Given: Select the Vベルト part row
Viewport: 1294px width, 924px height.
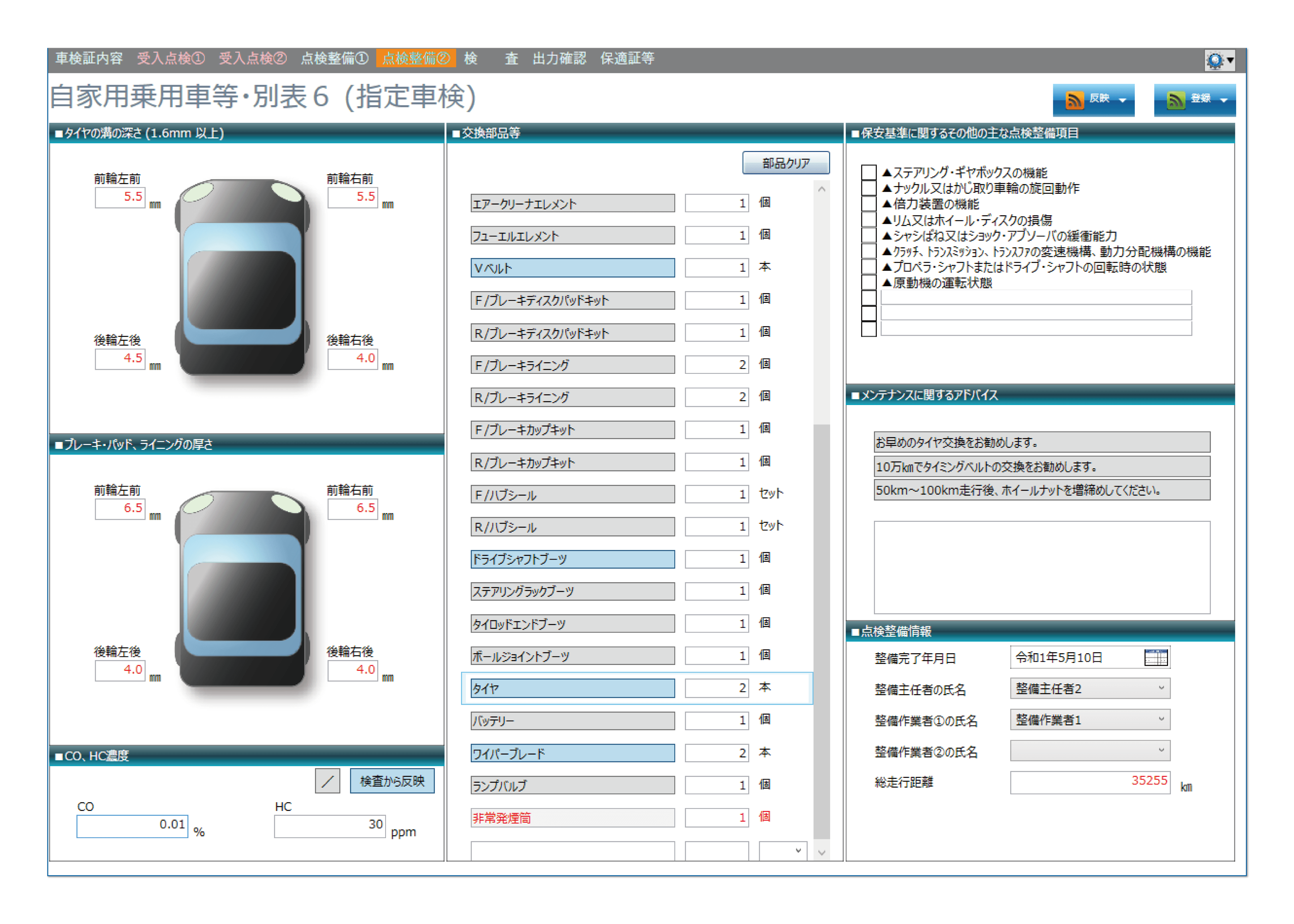Looking at the screenshot, I should (x=572, y=267).
